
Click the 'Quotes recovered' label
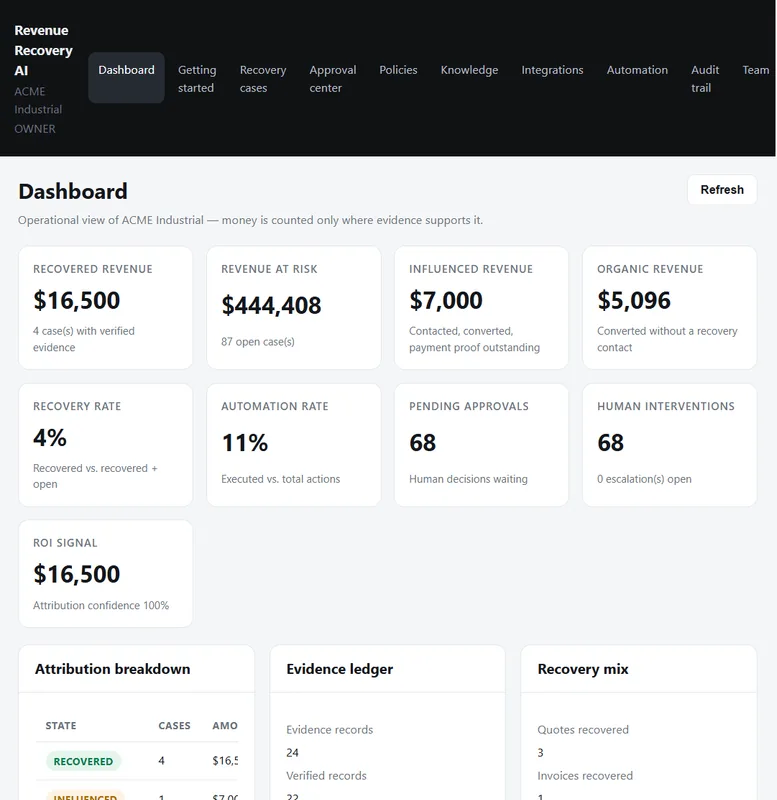pos(583,730)
